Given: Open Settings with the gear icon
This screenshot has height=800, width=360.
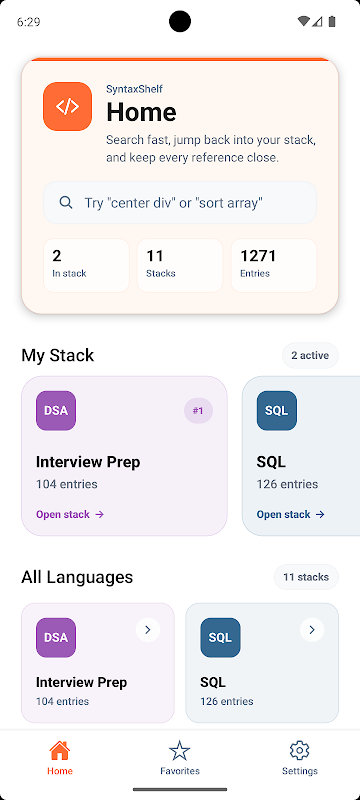Looking at the screenshot, I should [300, 758].
